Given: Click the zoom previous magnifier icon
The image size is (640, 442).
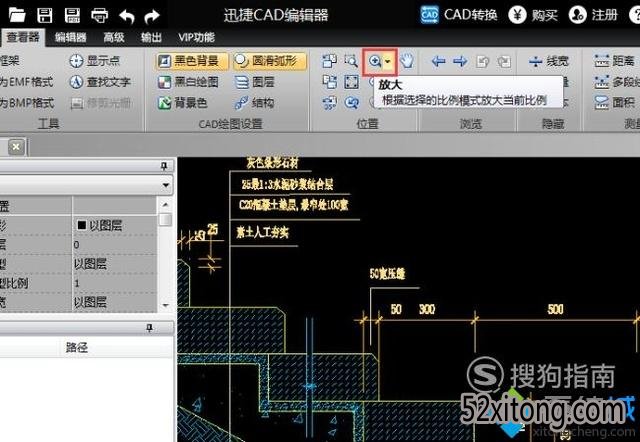Looking at the screenshot, I should click(351, 102).
